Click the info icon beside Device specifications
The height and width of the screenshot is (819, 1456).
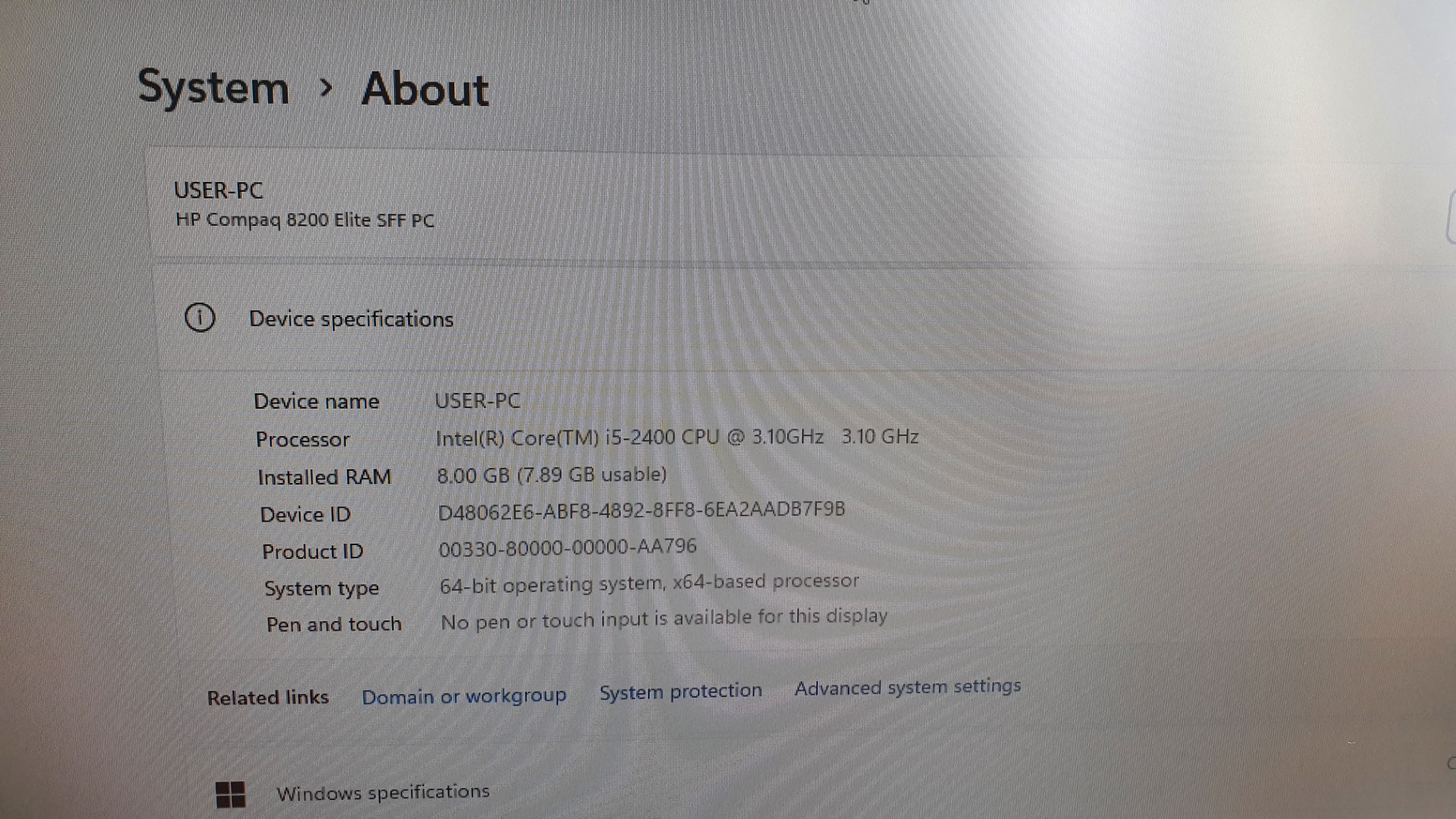(200, 317)
